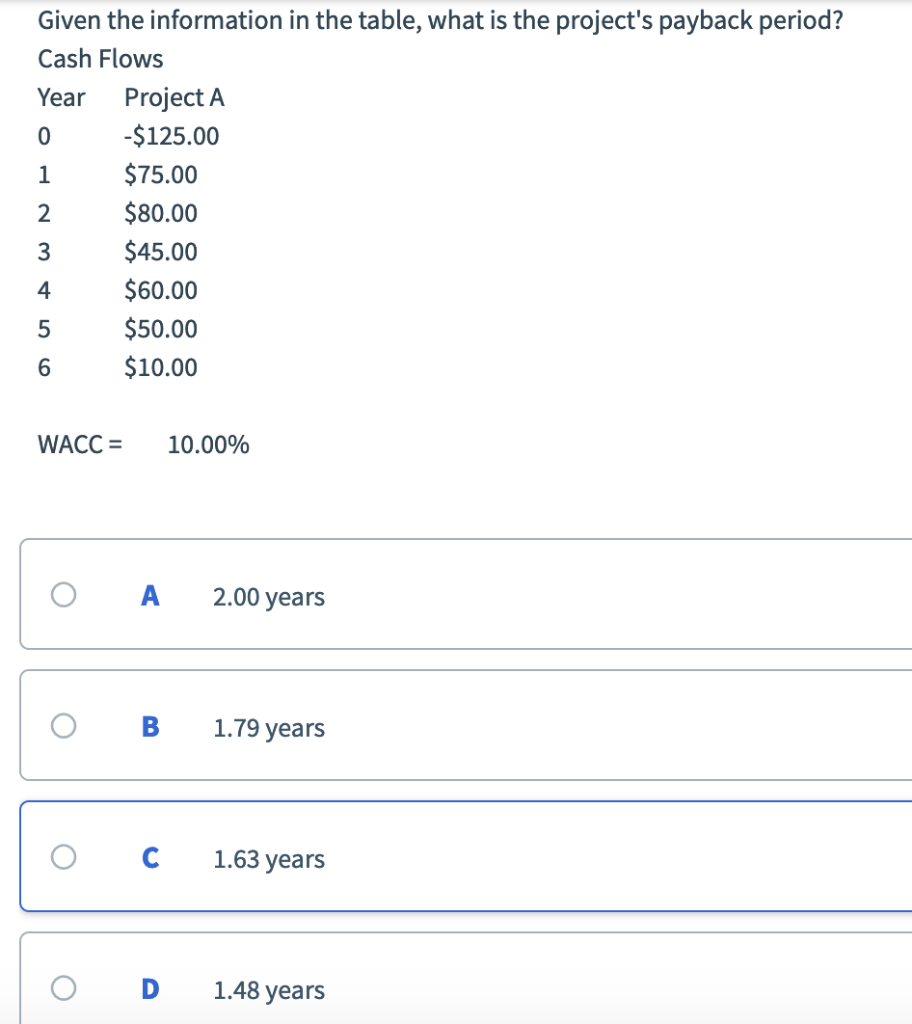Click the WACC value showing 10.00%
Image resolution: width=912 pixels, height=1024 pixels.
208,444
